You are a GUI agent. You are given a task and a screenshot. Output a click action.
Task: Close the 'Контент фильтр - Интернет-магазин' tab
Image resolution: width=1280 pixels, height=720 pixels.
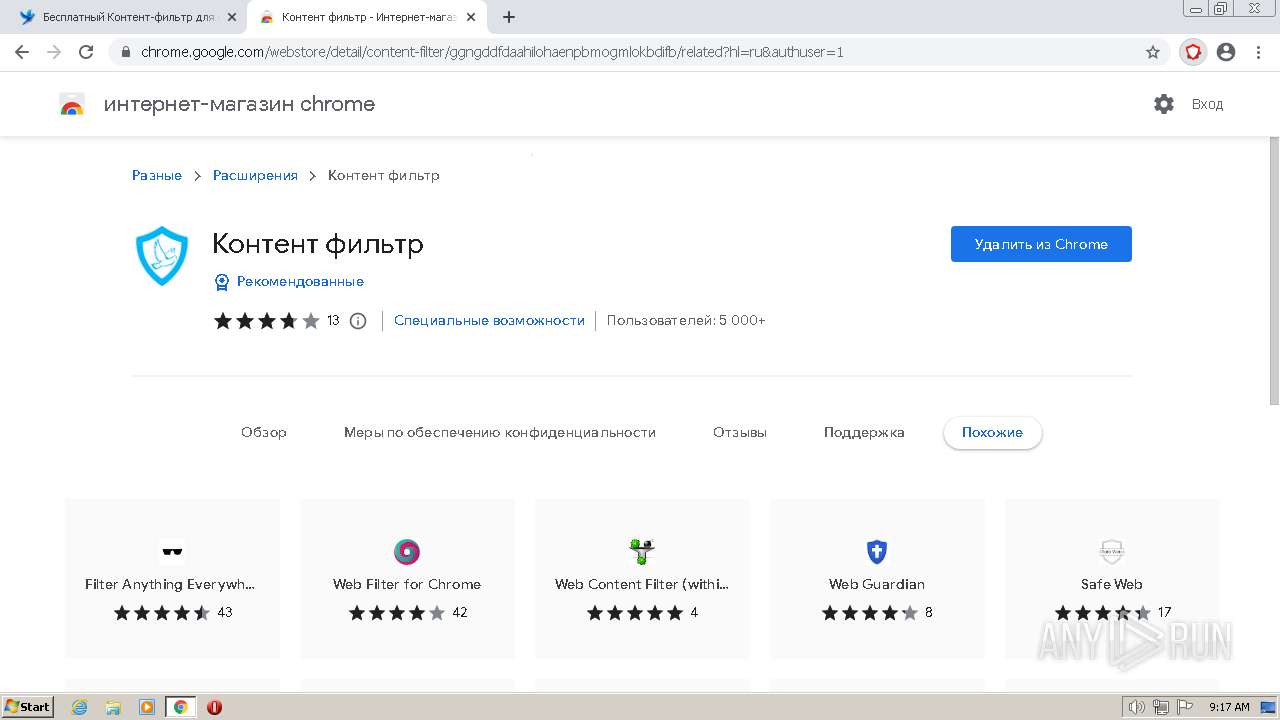tap(471, 17)
